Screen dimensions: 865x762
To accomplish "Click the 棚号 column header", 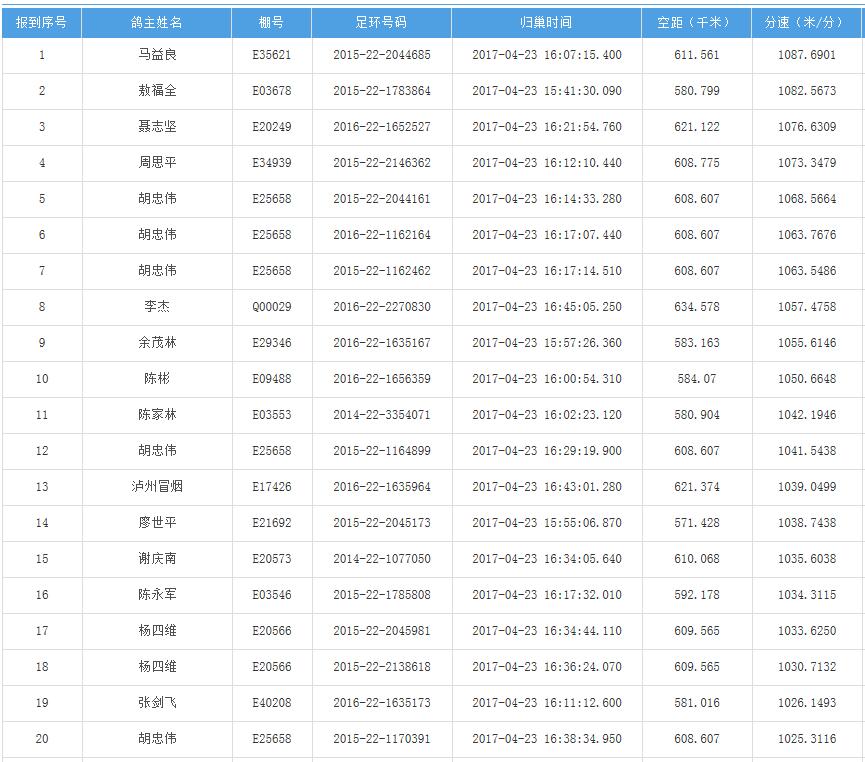I will 271,22.
